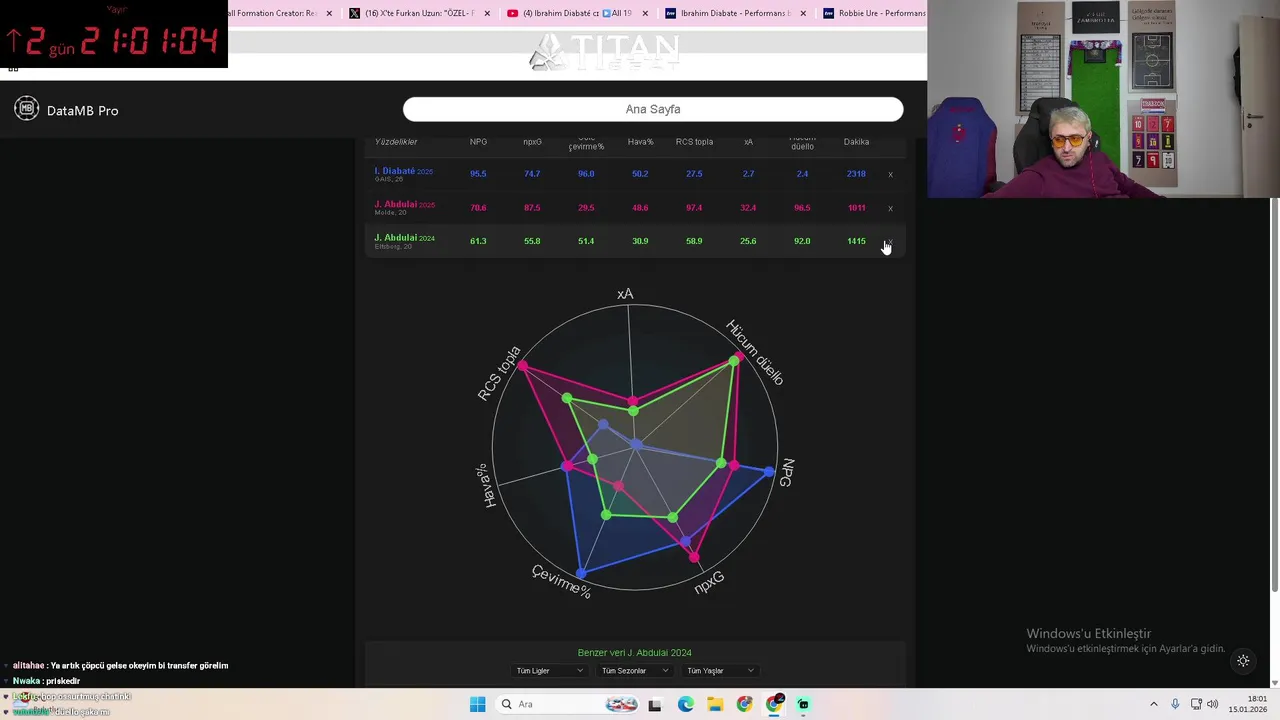This screenshot has height=720, width=1280.
Task: Open the Chrome icon with notification badge
Action: 774,704
